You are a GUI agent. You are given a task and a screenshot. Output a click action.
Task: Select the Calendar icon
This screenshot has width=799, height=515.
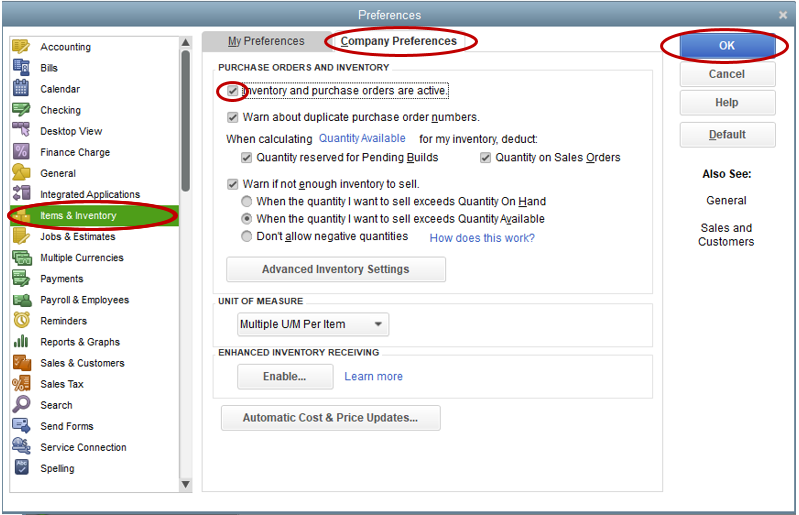pyautogui.click(x=21, y=88)
